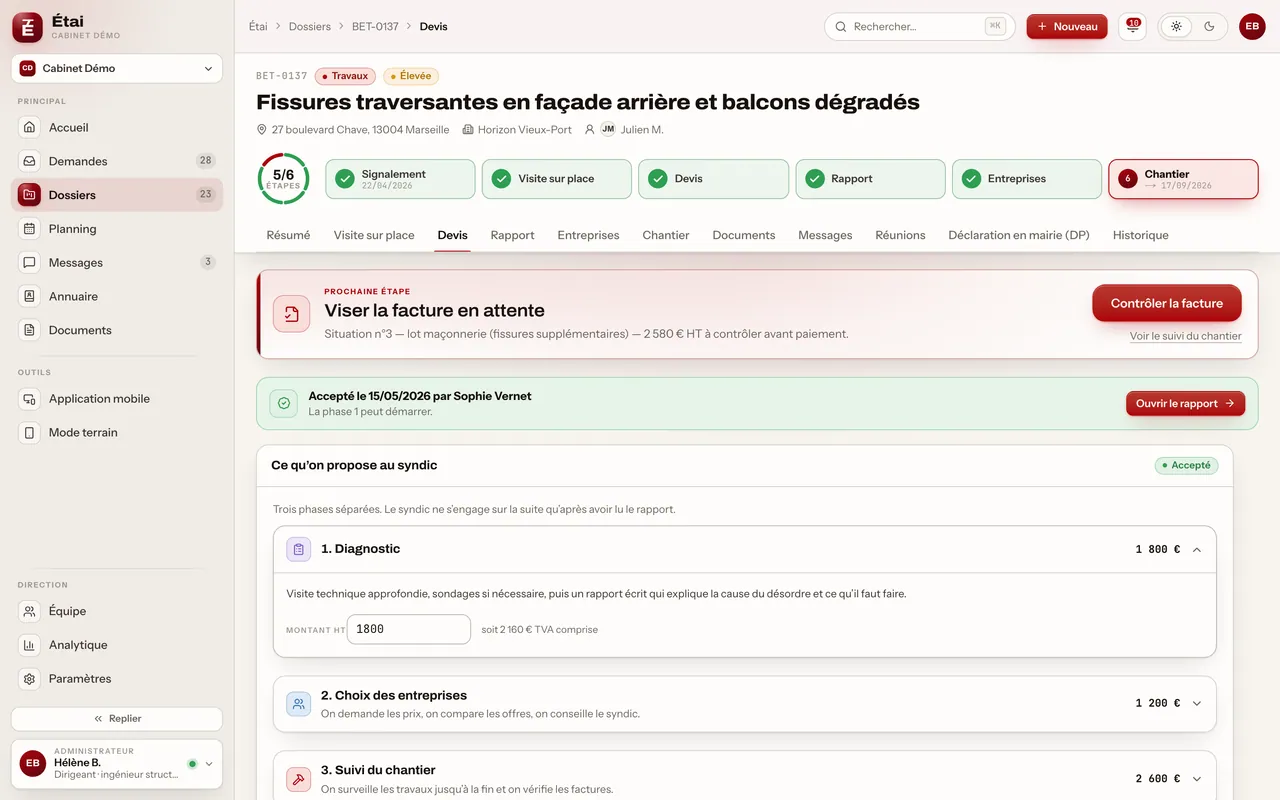Select the Historique tab
The height and width of the screenshot is (800, 1280).
1141,235
